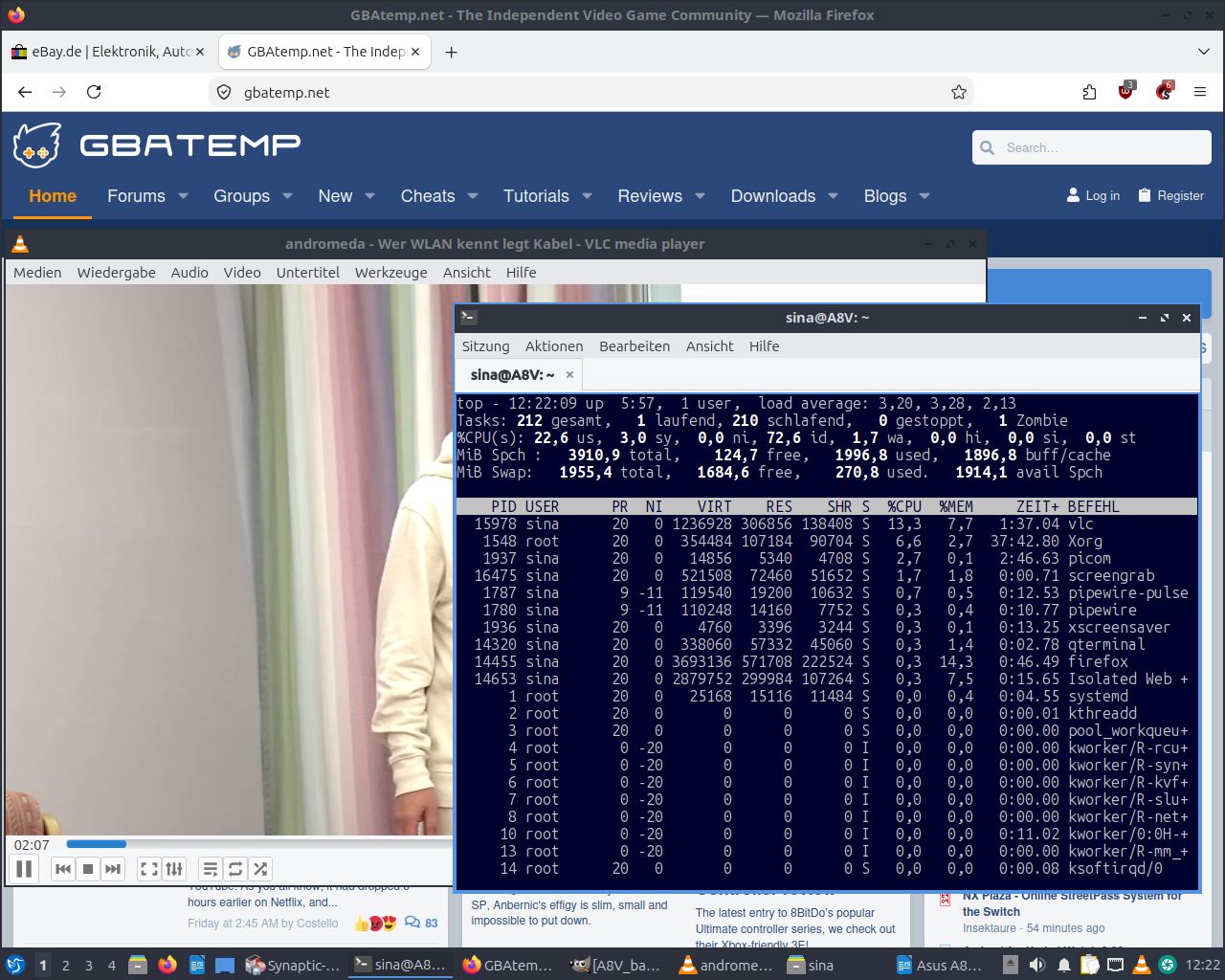Toggle VLC fullscreen mode
This screenshot has height=980, width=1225.
[149, 869]
